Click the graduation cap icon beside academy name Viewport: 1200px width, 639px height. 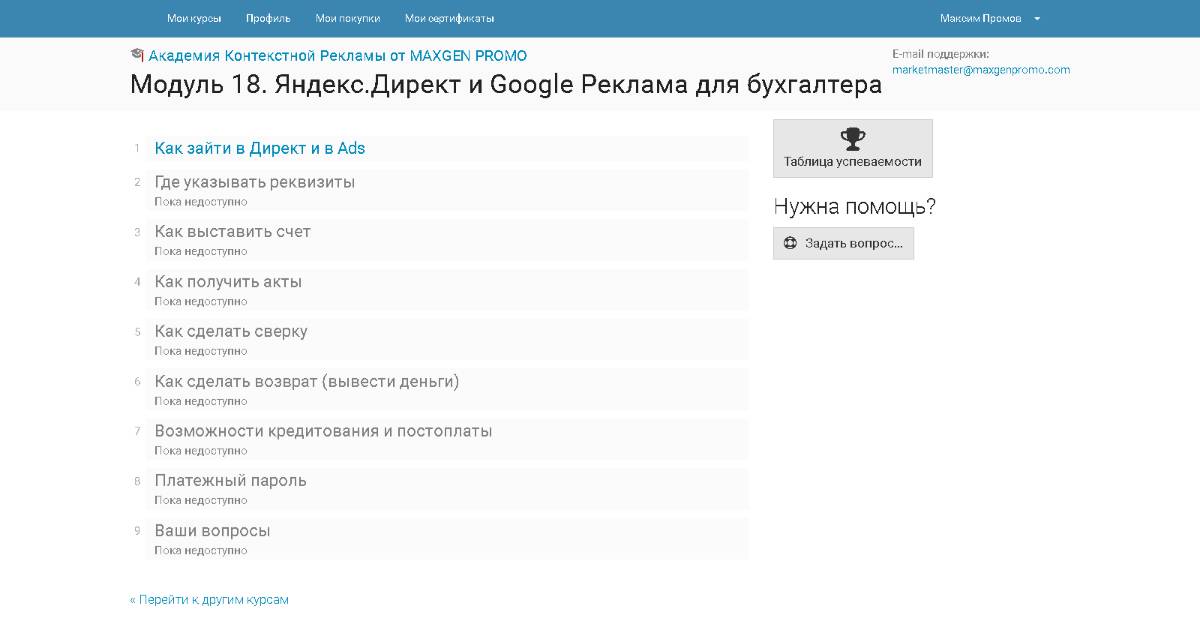click(137, 55)
